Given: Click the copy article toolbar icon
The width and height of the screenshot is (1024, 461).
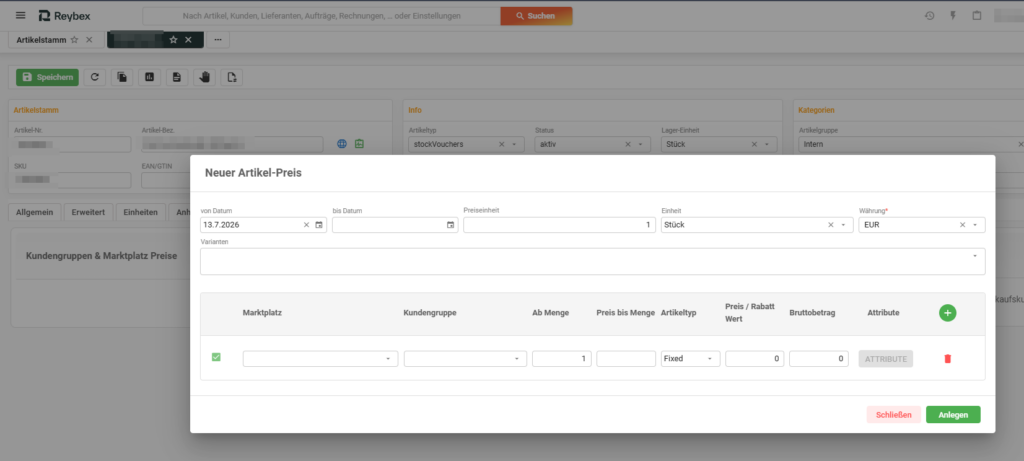Looking at the screenshot, I should [x=122, y=77].
